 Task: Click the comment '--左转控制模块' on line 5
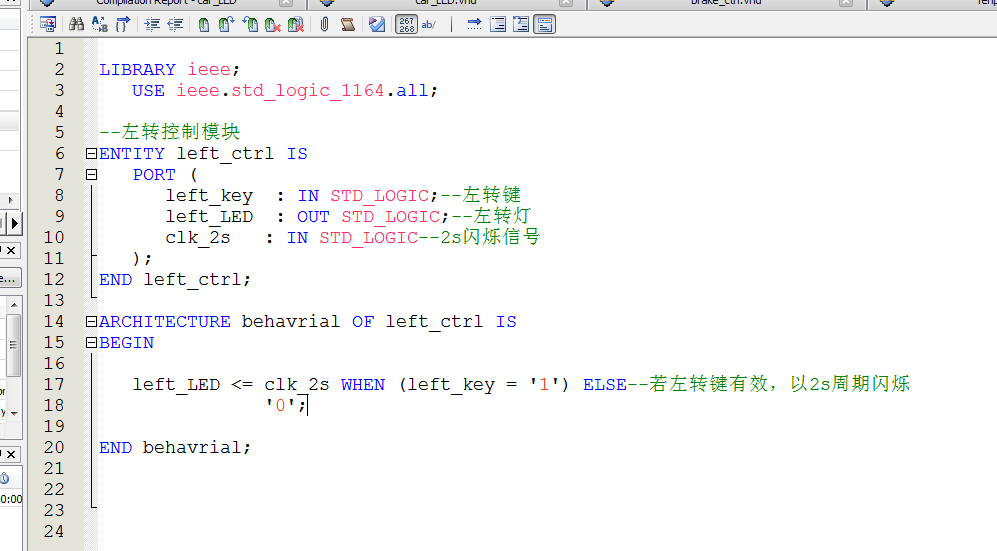point(169,132)
